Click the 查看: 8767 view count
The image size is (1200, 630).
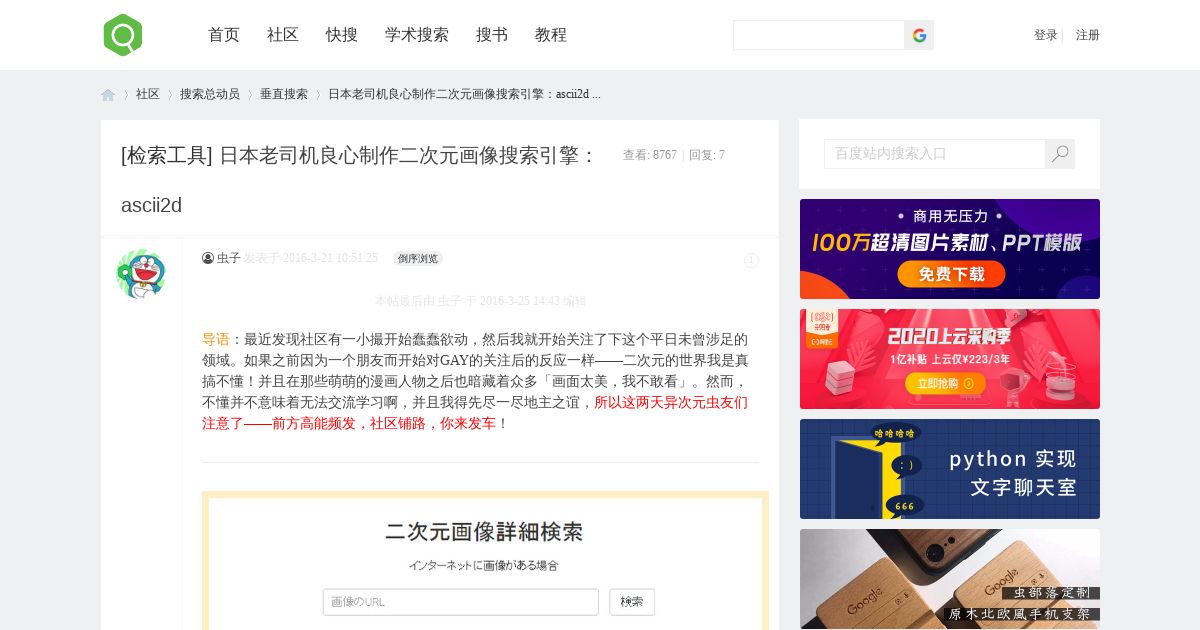tap(650, 155)
